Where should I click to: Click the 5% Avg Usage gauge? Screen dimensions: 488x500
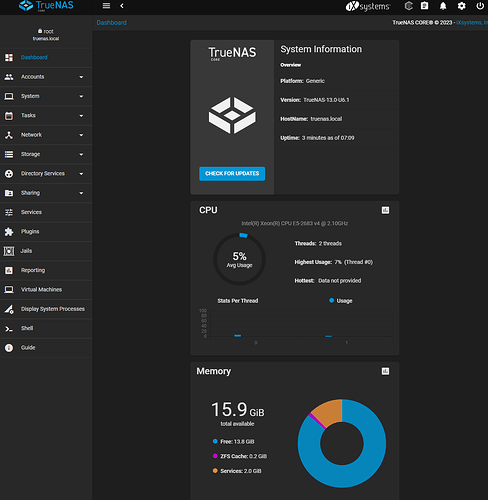click(239, 259)
